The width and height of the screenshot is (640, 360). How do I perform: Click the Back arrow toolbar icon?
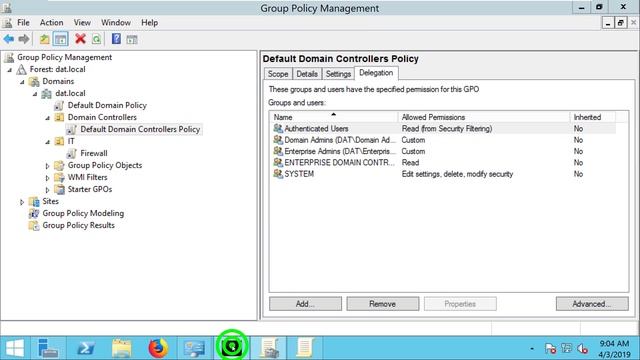9,39
